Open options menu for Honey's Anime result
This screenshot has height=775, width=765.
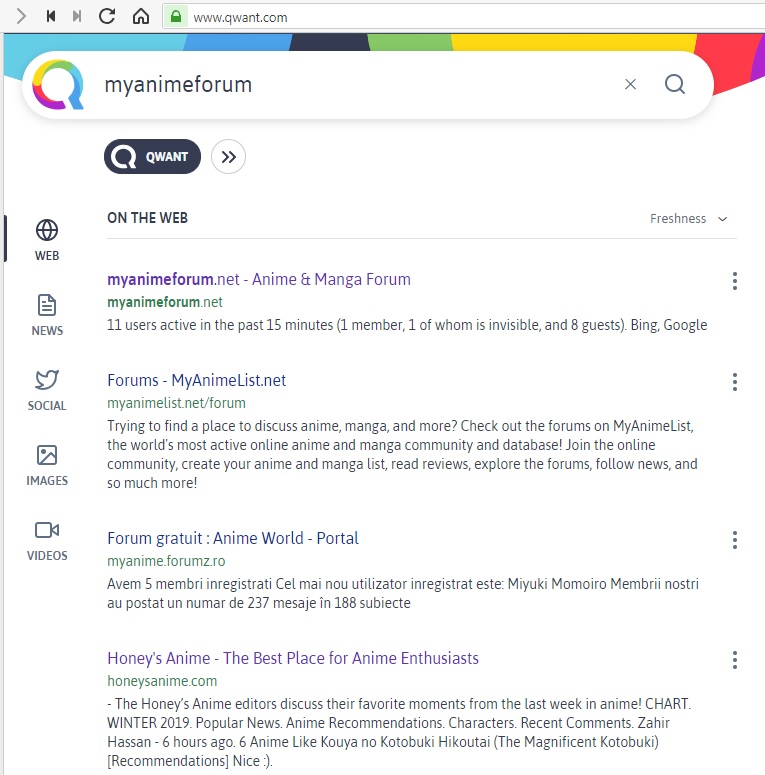coord(735,660)
